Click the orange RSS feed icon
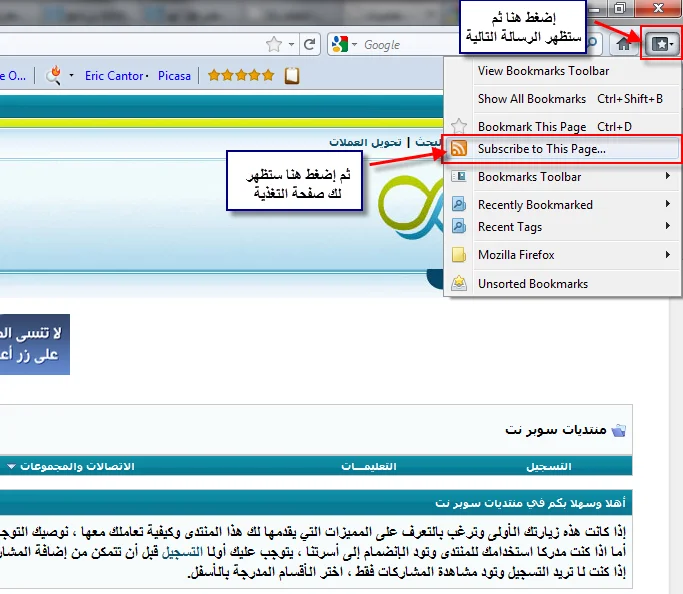Screen dimensions: 683x594 click(459, 149)
